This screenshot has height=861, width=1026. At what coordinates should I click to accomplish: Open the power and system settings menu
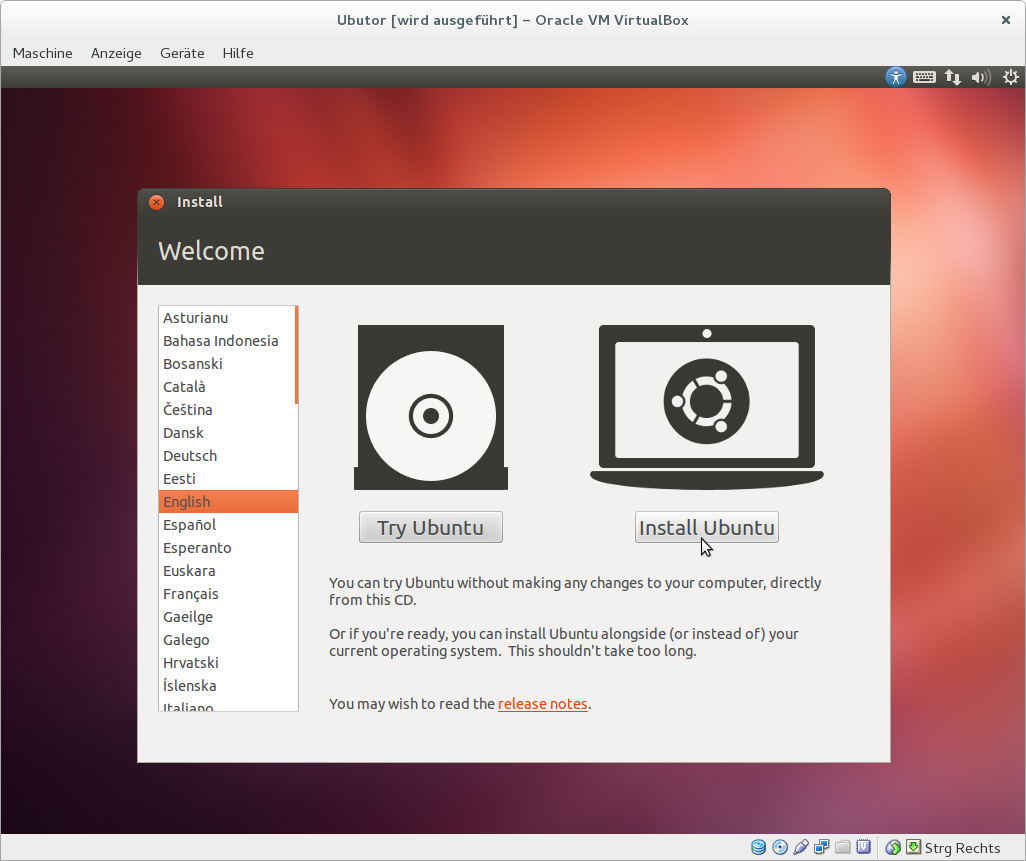(1011, 77)
